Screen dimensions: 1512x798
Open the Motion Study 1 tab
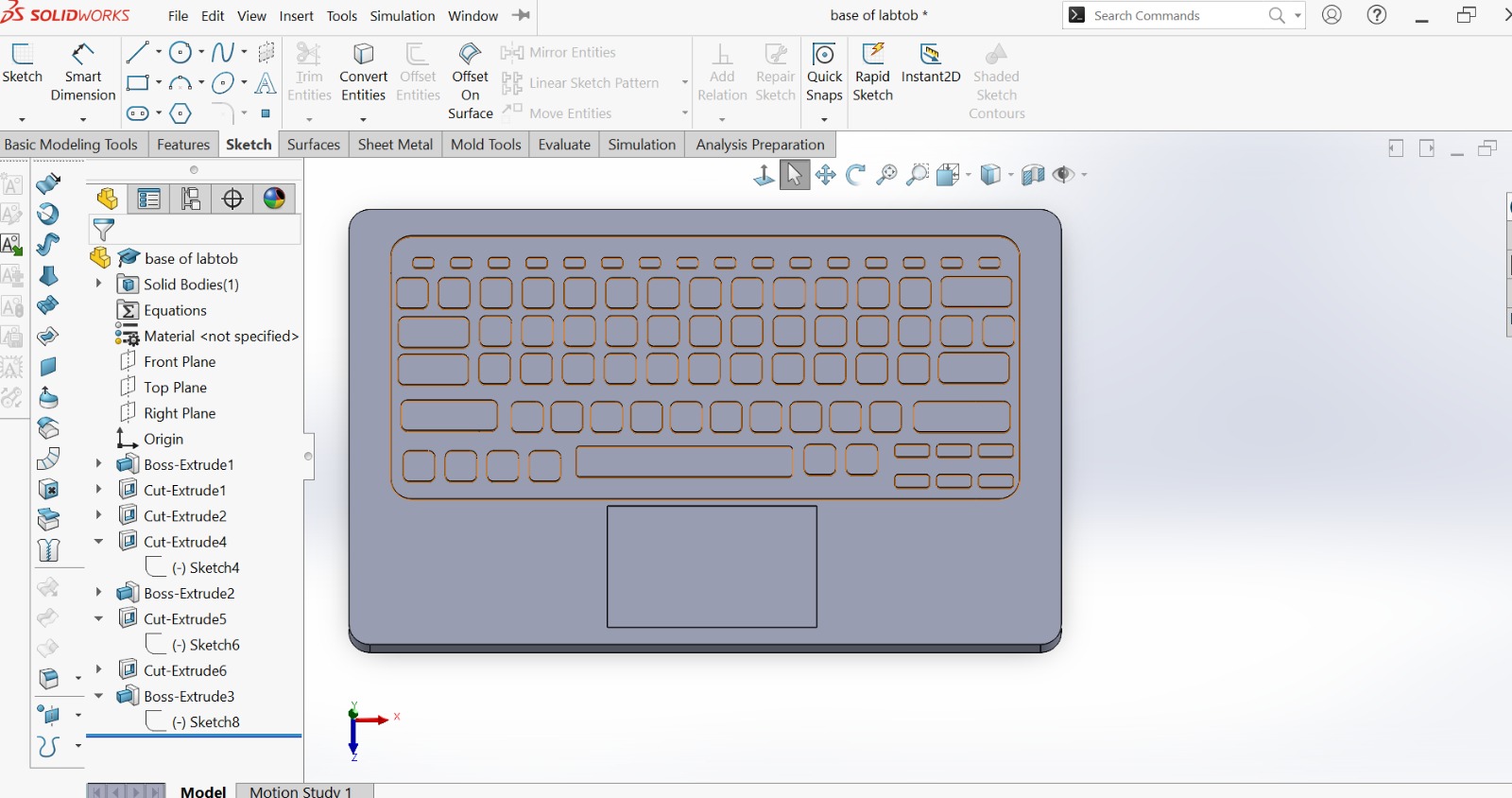pyautogui.click(x=301, y=790)
